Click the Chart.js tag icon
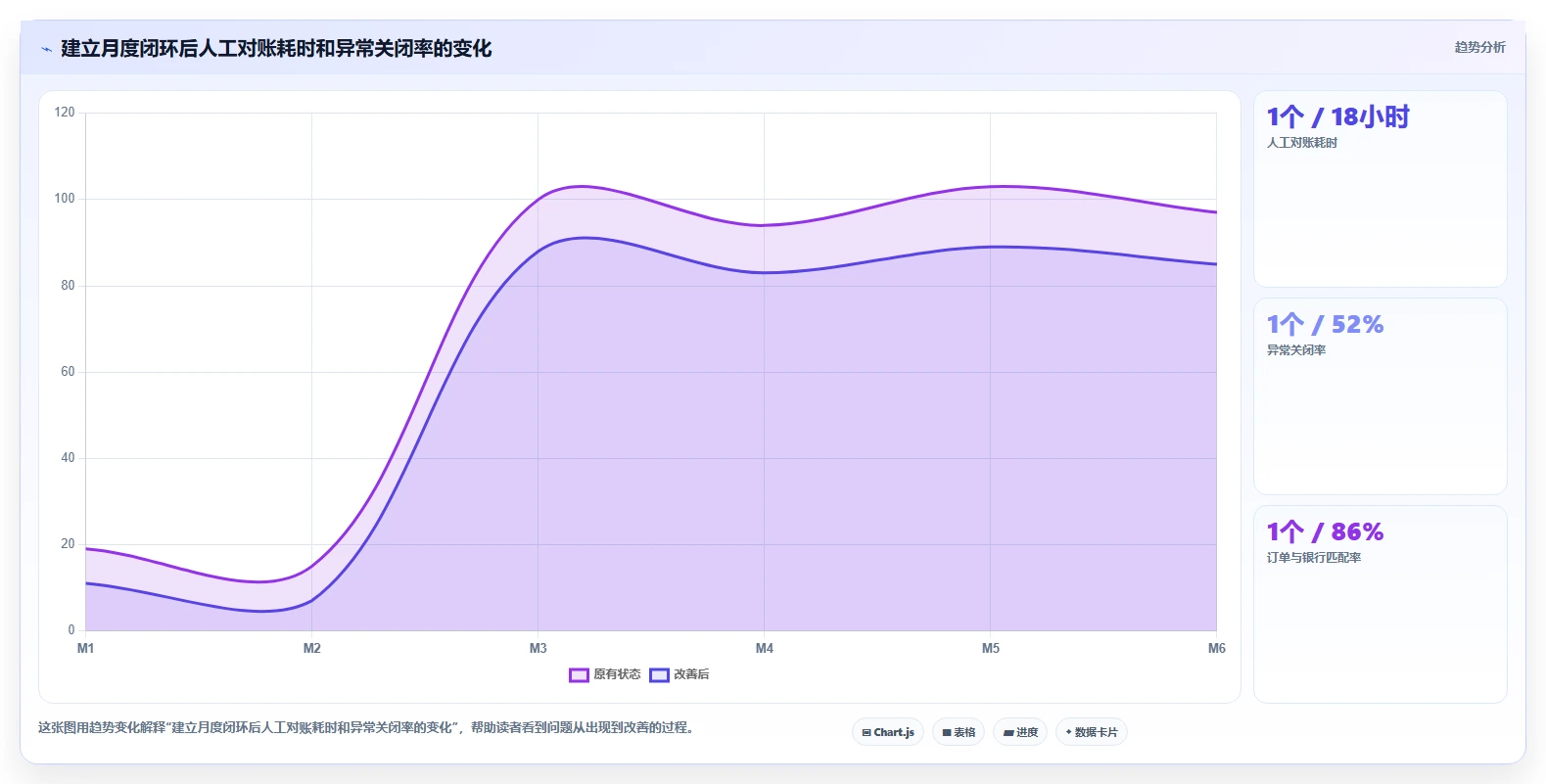Screen dimensions: 1546x784 click(867, 732)
